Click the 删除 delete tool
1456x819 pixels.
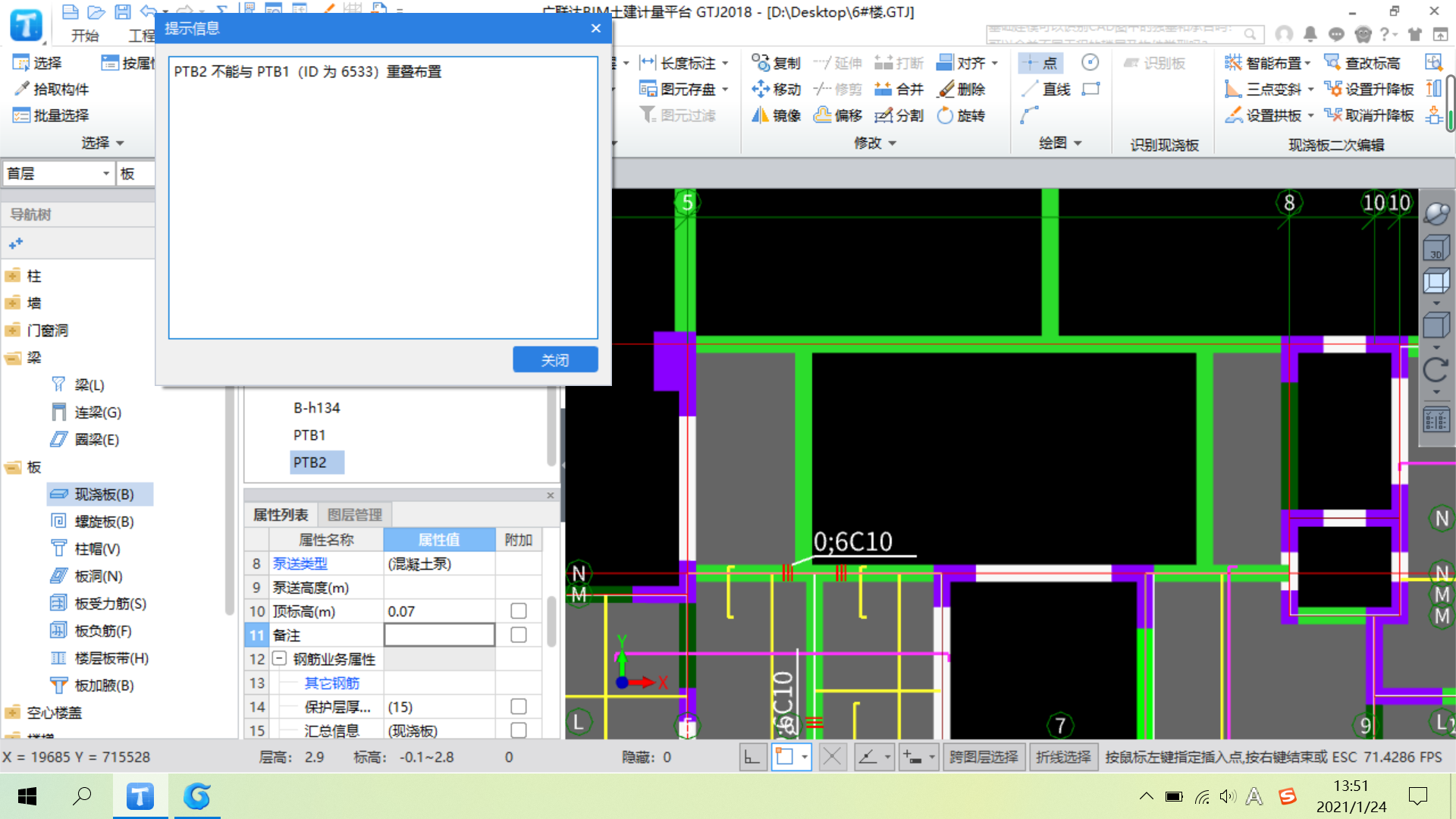(961, 89)
